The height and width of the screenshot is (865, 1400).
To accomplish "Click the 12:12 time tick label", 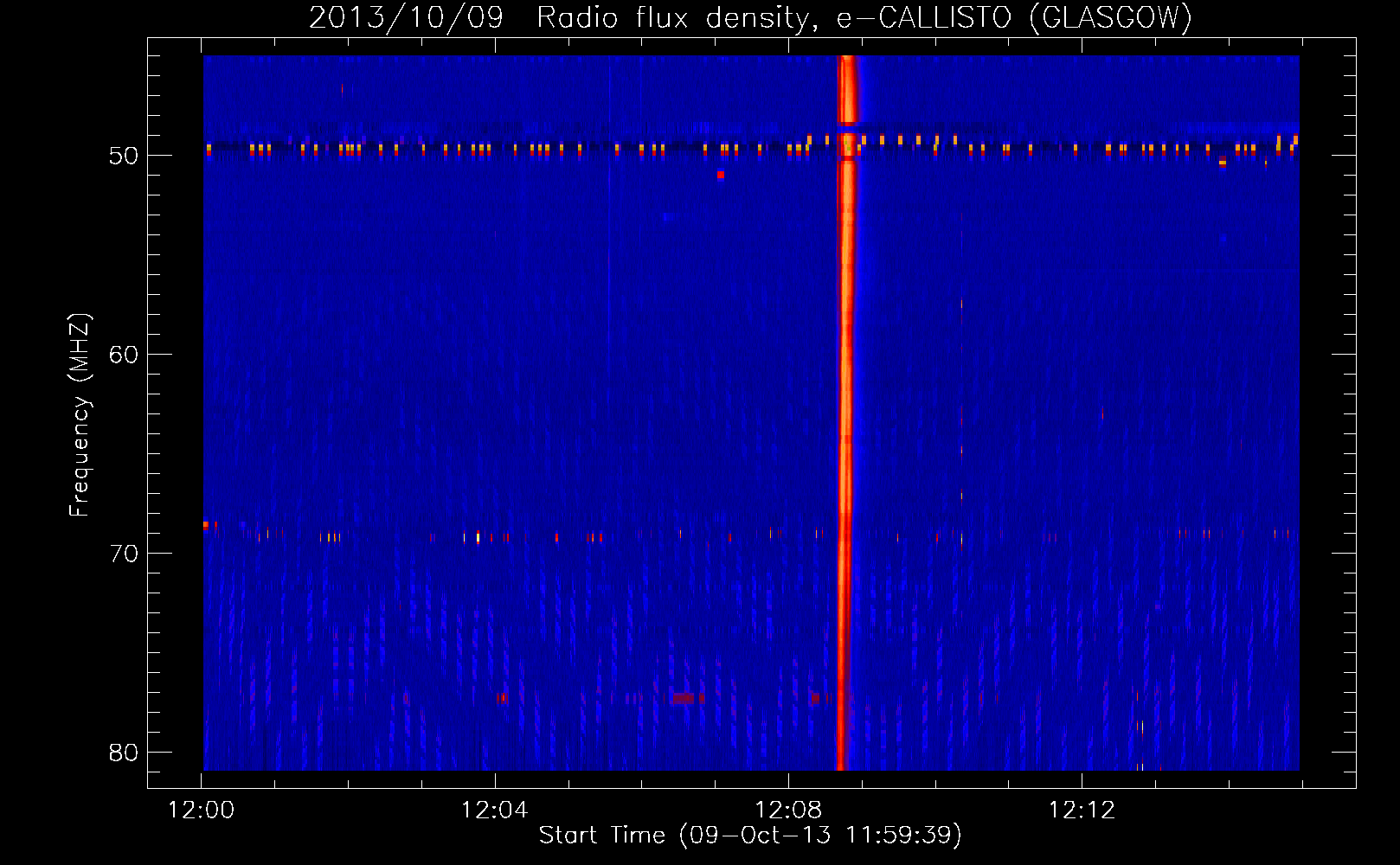I will tap(1082, 811).
